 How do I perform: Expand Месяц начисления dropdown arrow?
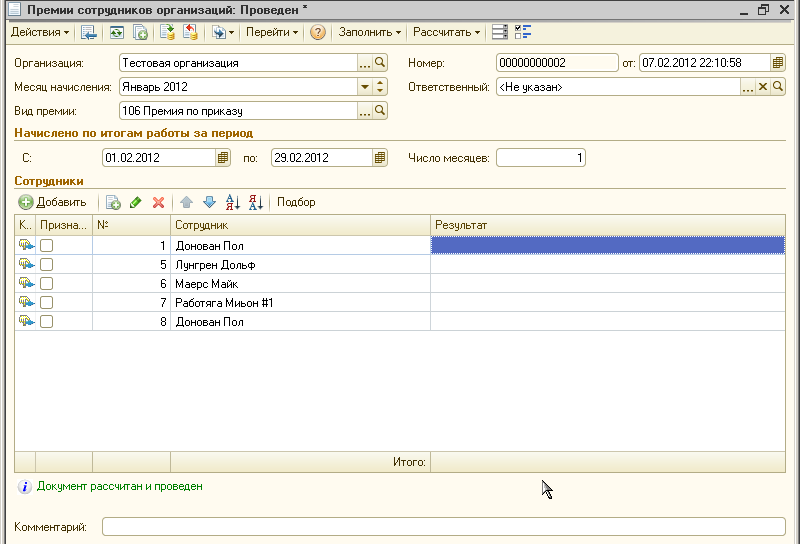pos(365,87)
